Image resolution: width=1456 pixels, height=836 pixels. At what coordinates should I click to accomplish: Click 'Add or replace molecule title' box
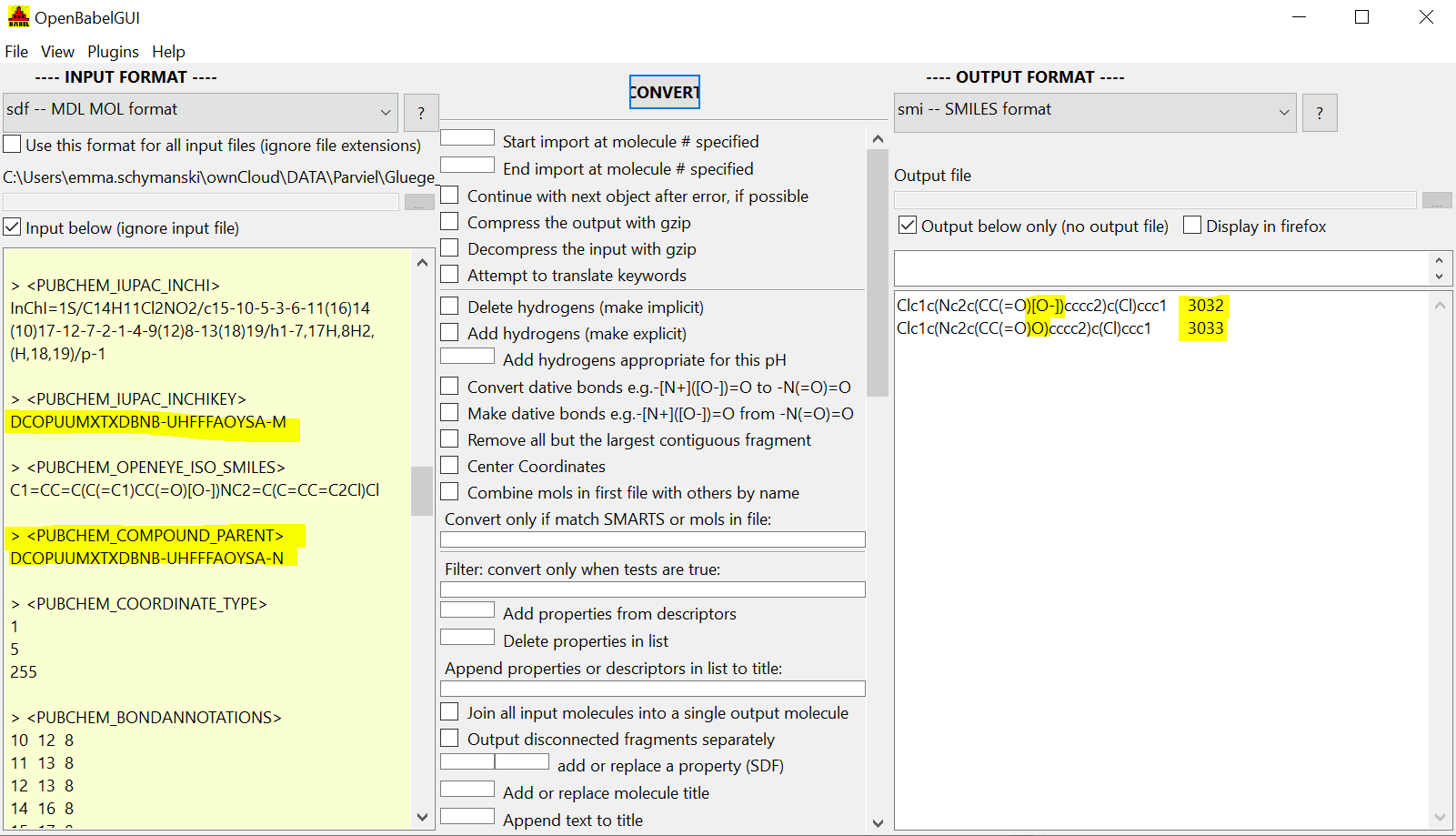click(x=467, y=790)
